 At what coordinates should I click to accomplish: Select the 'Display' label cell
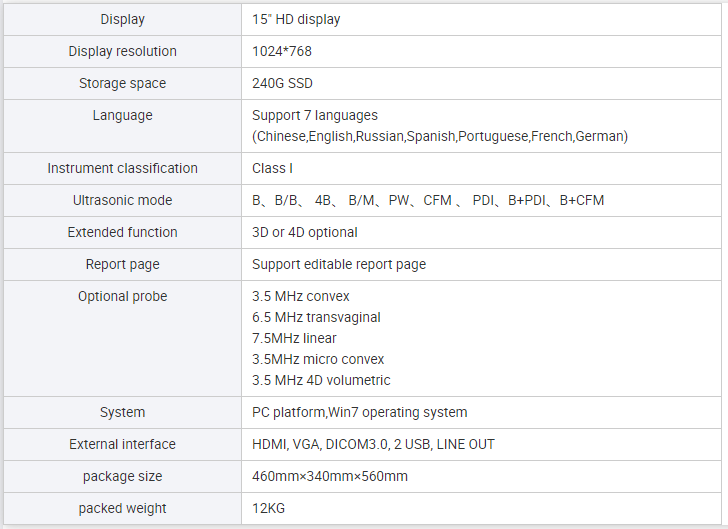[x=123, y=20]
